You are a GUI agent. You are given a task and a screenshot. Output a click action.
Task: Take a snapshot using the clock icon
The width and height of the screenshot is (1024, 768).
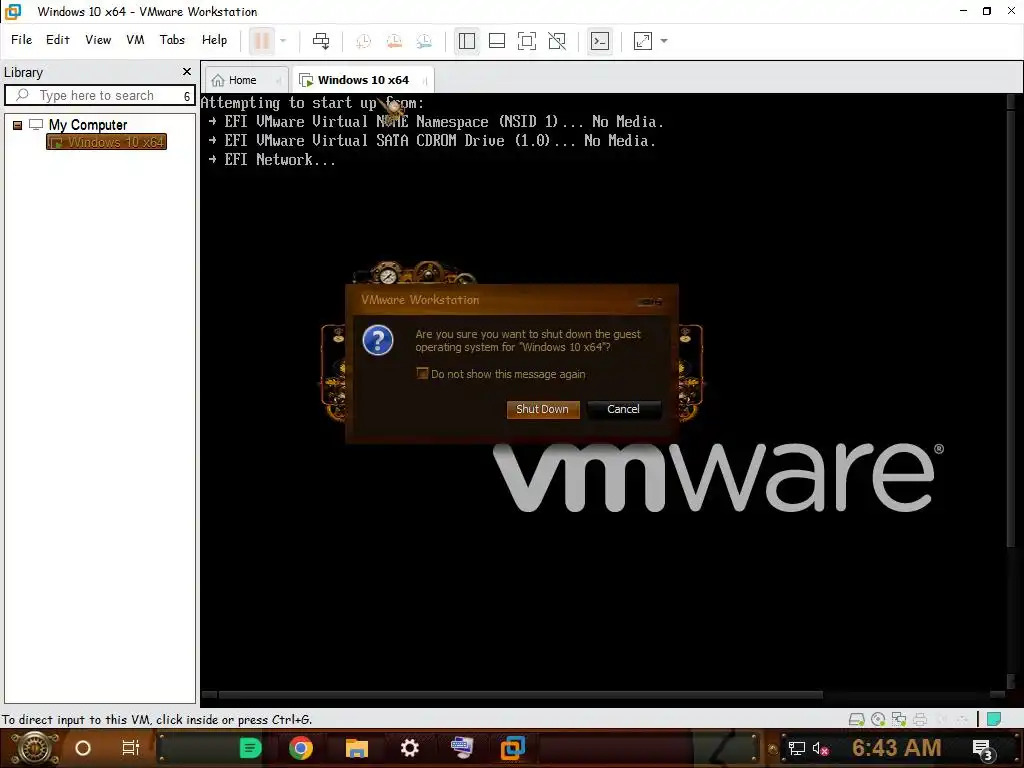tap(363, 41)
